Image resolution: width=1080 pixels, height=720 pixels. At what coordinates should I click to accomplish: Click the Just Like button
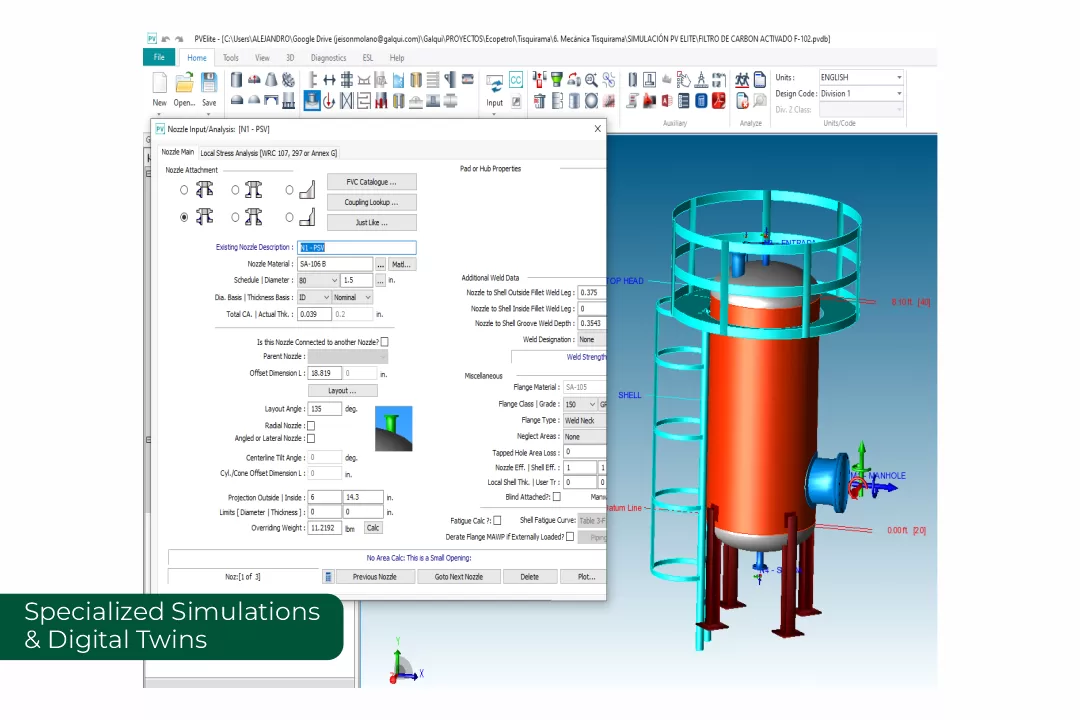point(372,223)
